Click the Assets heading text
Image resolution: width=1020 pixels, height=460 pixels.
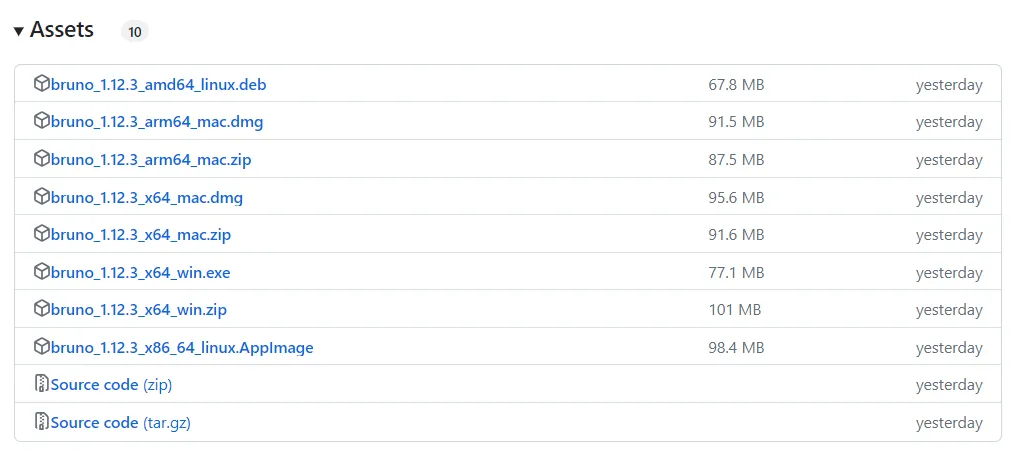pyautogui.click(x=62, y=30)
